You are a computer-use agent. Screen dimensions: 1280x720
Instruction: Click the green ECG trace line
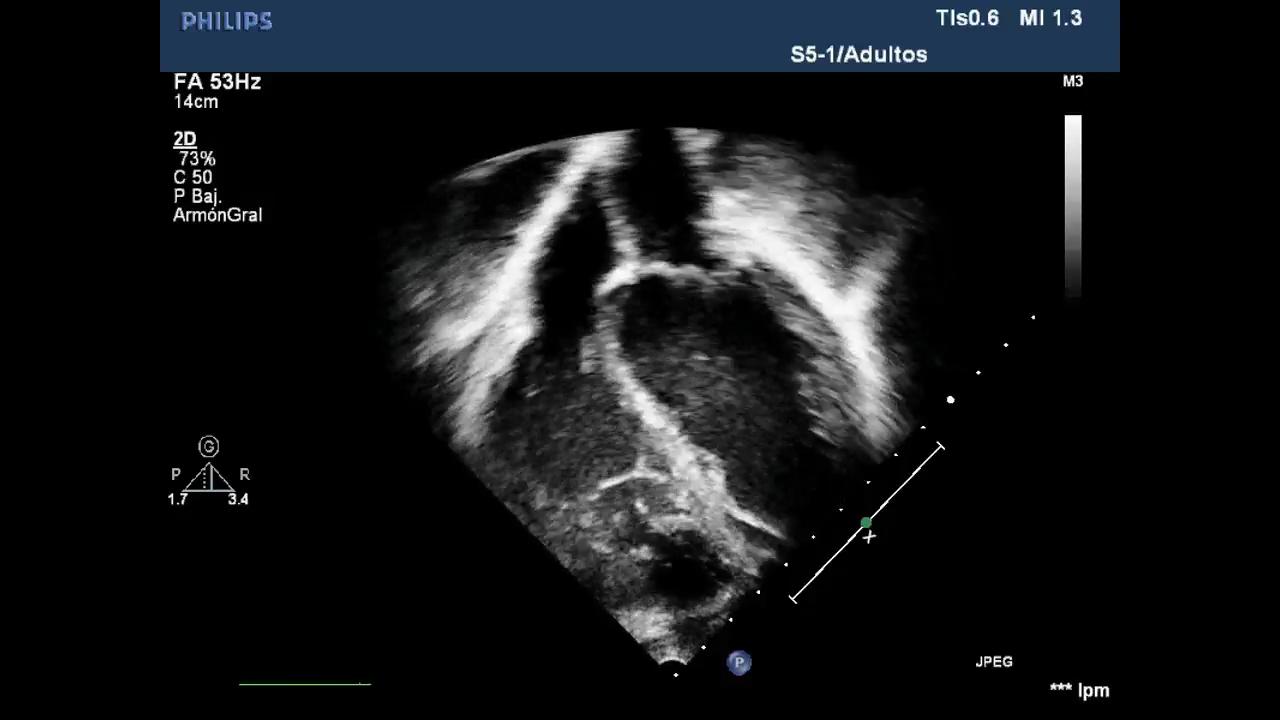[x=304, y=684]
